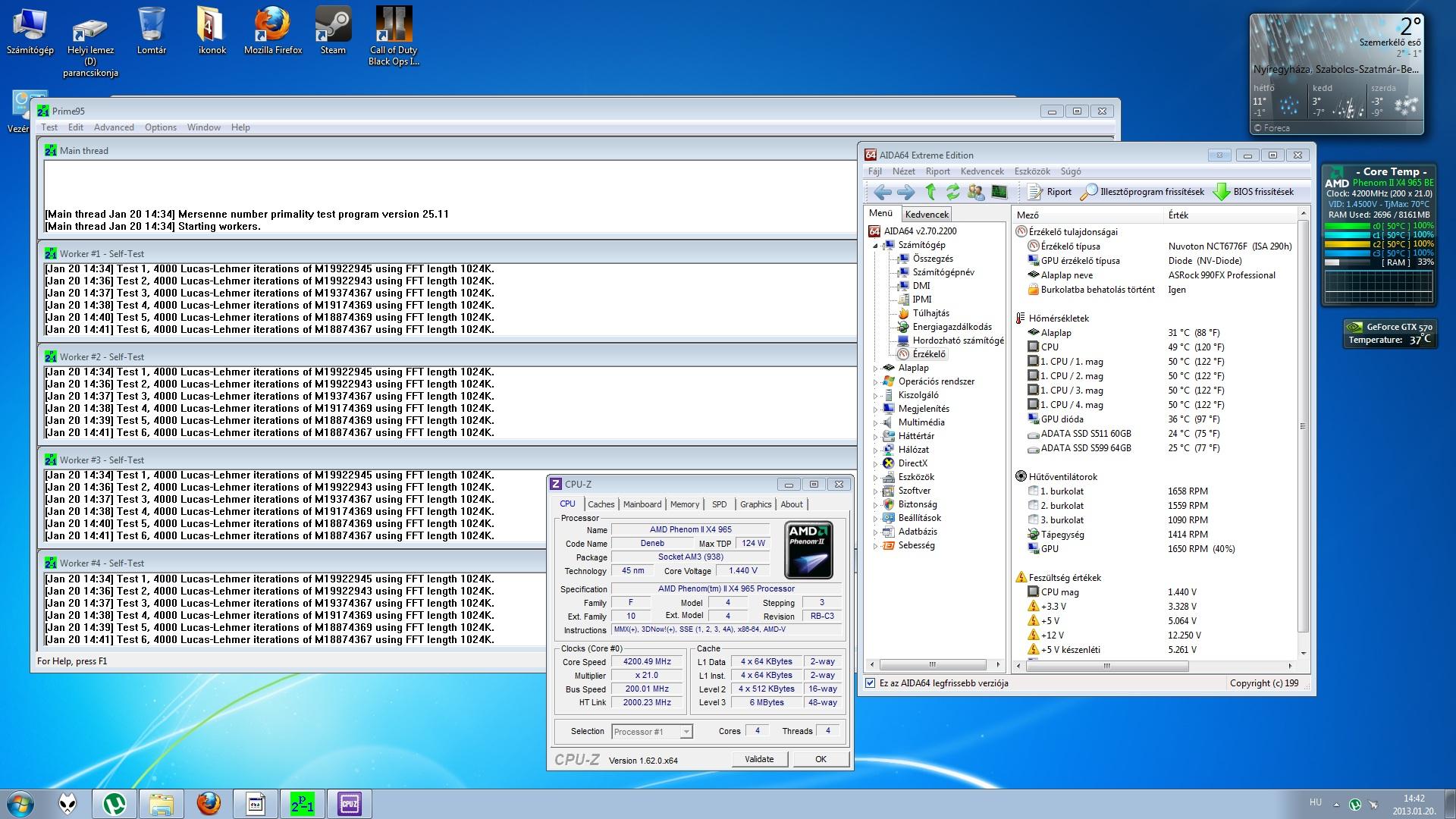Open Riport wizard from AIDA64 toolbar

[x=1050, y=192]
